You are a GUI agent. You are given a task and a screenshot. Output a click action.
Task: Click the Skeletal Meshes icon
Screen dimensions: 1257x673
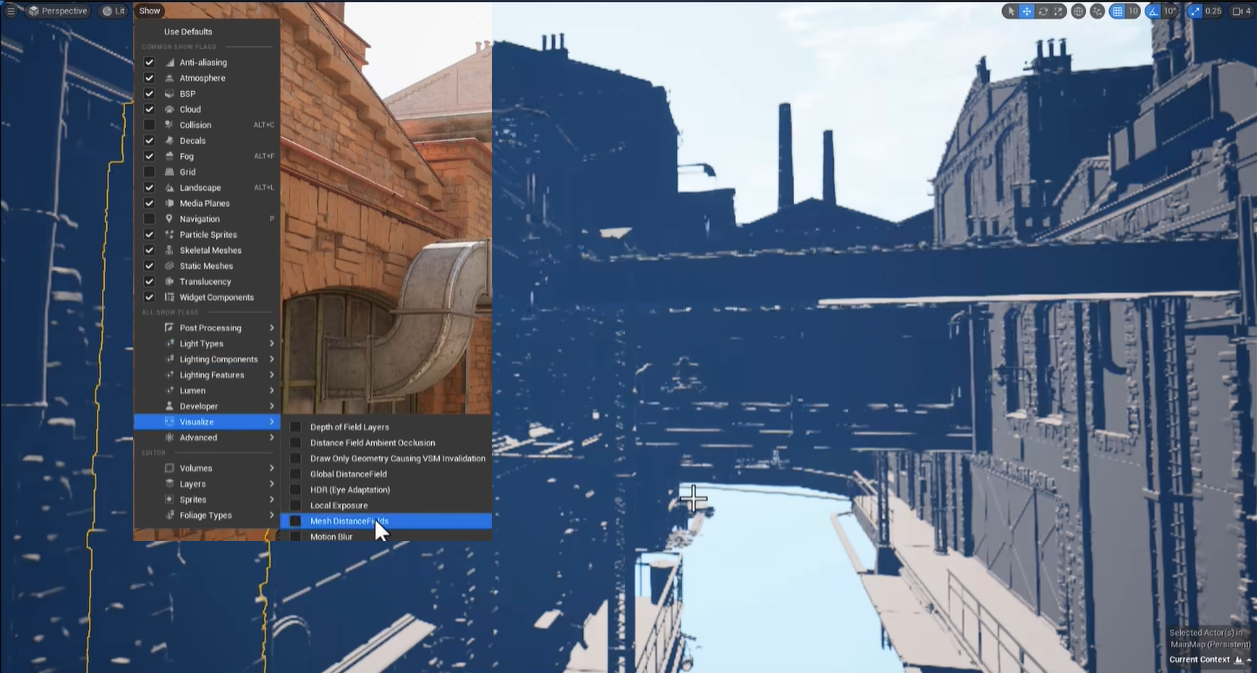169,250
